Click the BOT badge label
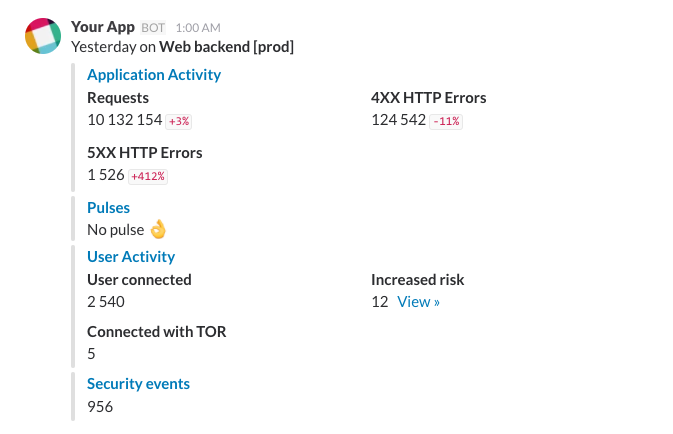 click(153, 27)
